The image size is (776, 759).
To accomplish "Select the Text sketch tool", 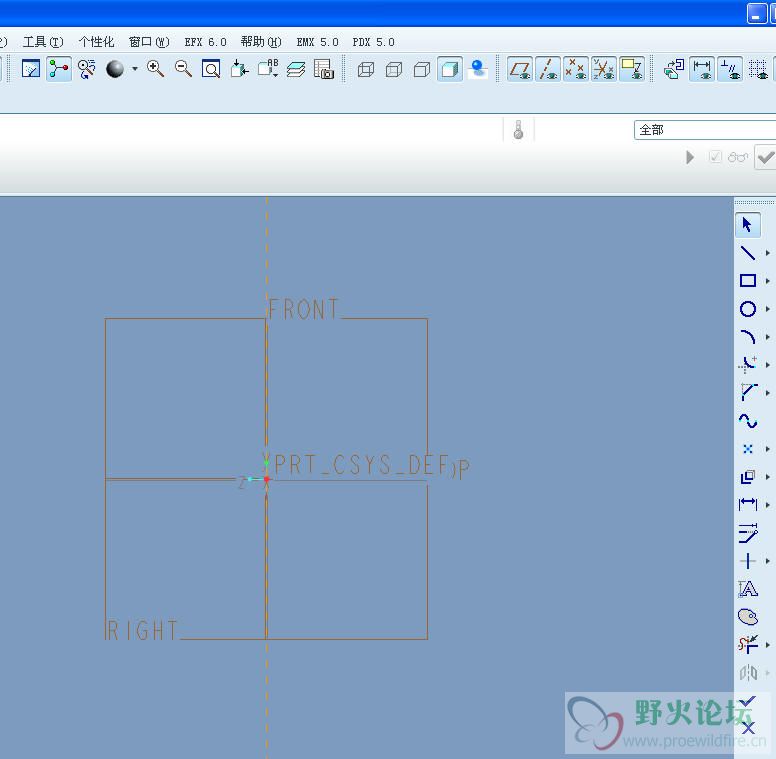I will pyautogui.click(x=747, y=589).
